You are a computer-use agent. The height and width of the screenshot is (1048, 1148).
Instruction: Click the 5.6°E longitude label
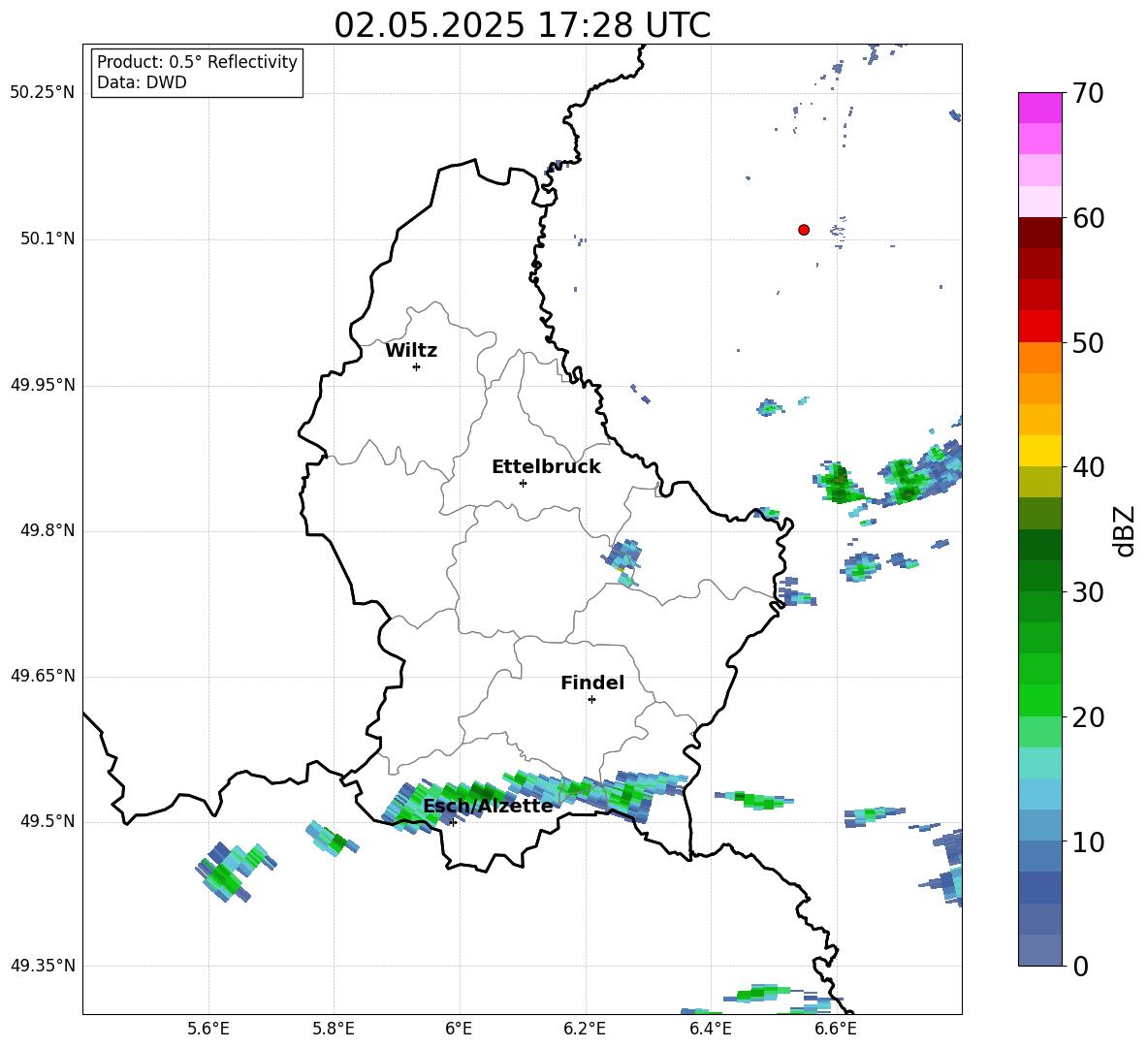point(208,1029)
